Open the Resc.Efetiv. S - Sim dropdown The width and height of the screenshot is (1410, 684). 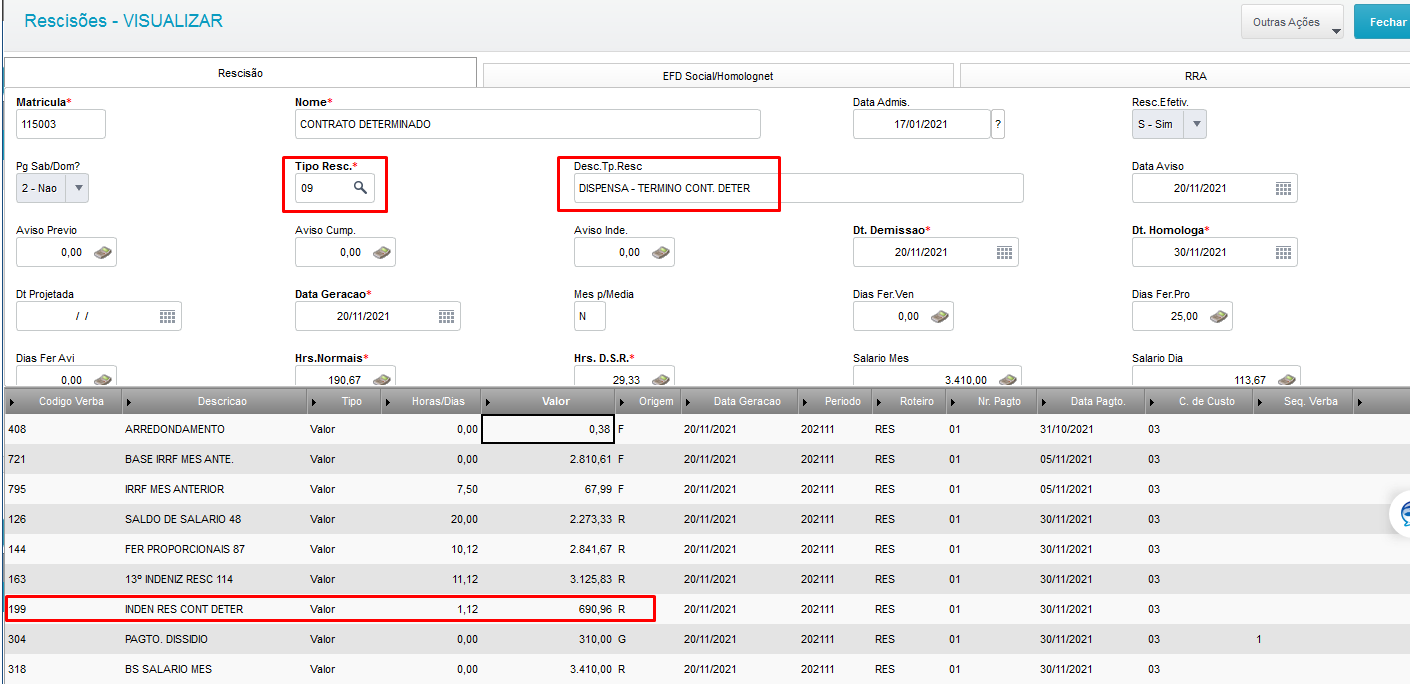coord(1196,124)
